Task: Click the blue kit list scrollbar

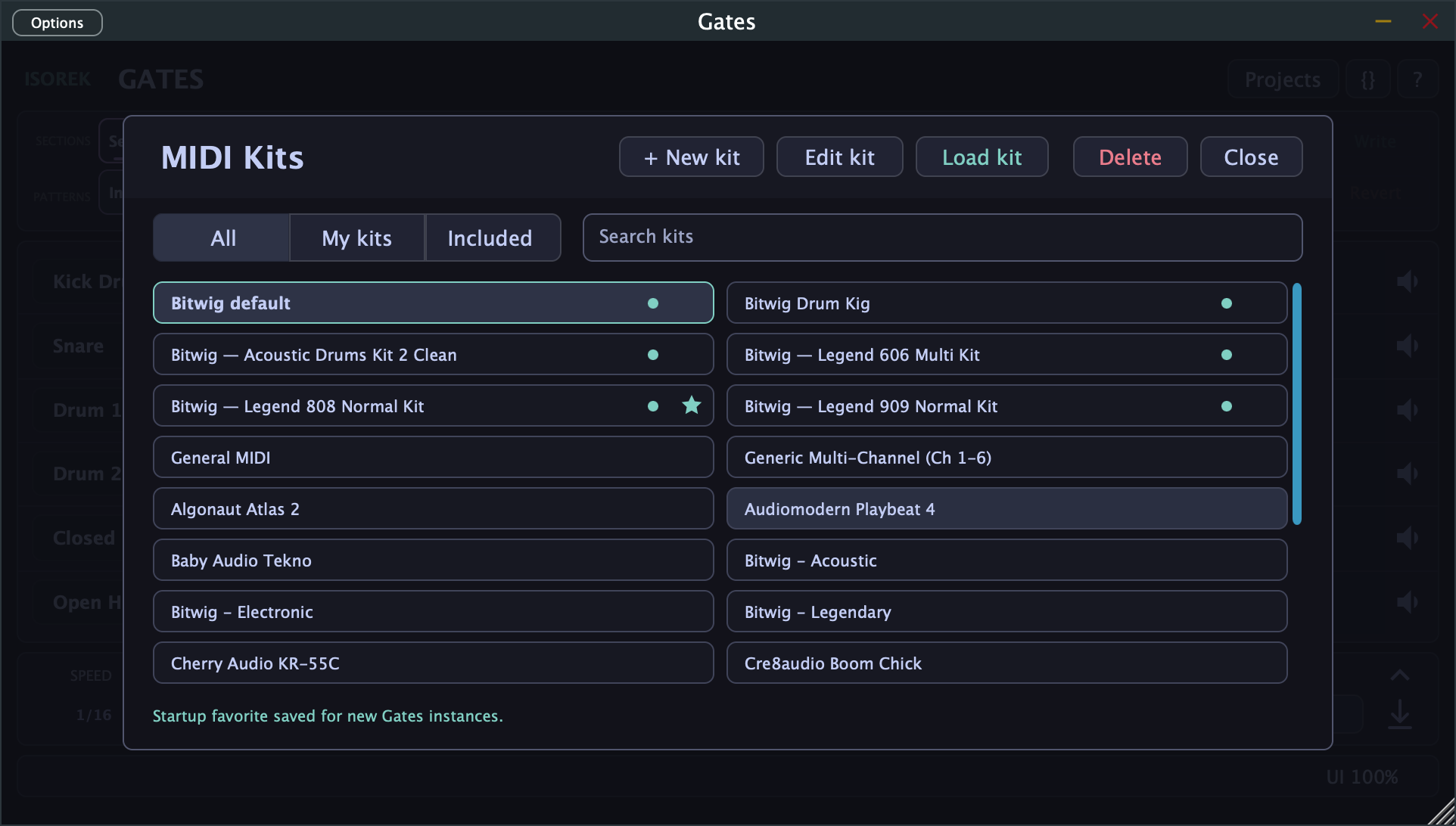Action: click(x=1297, y=404)
